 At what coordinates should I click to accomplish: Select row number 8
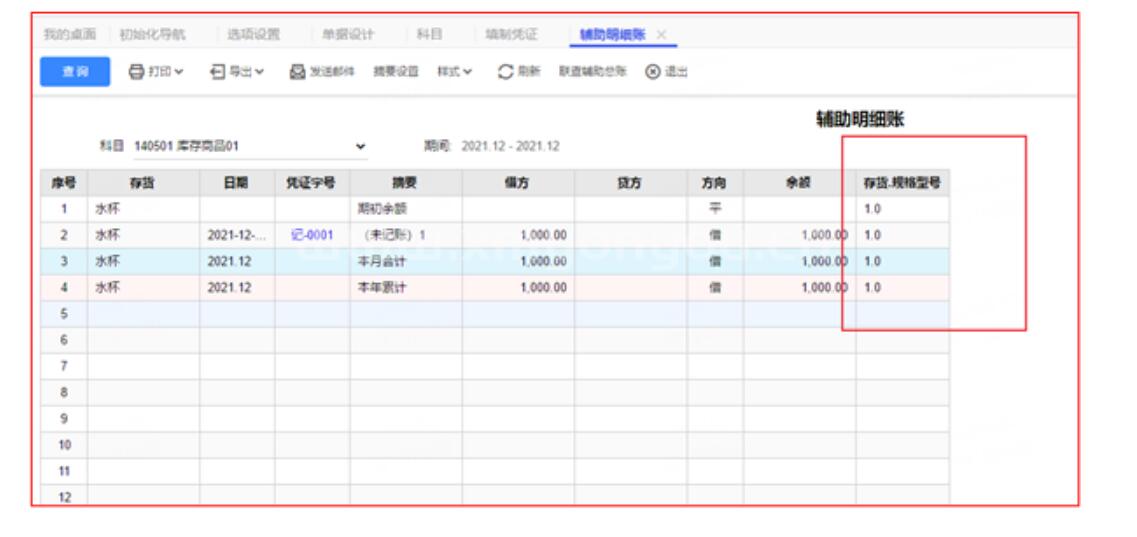click(x=64, y=393)
